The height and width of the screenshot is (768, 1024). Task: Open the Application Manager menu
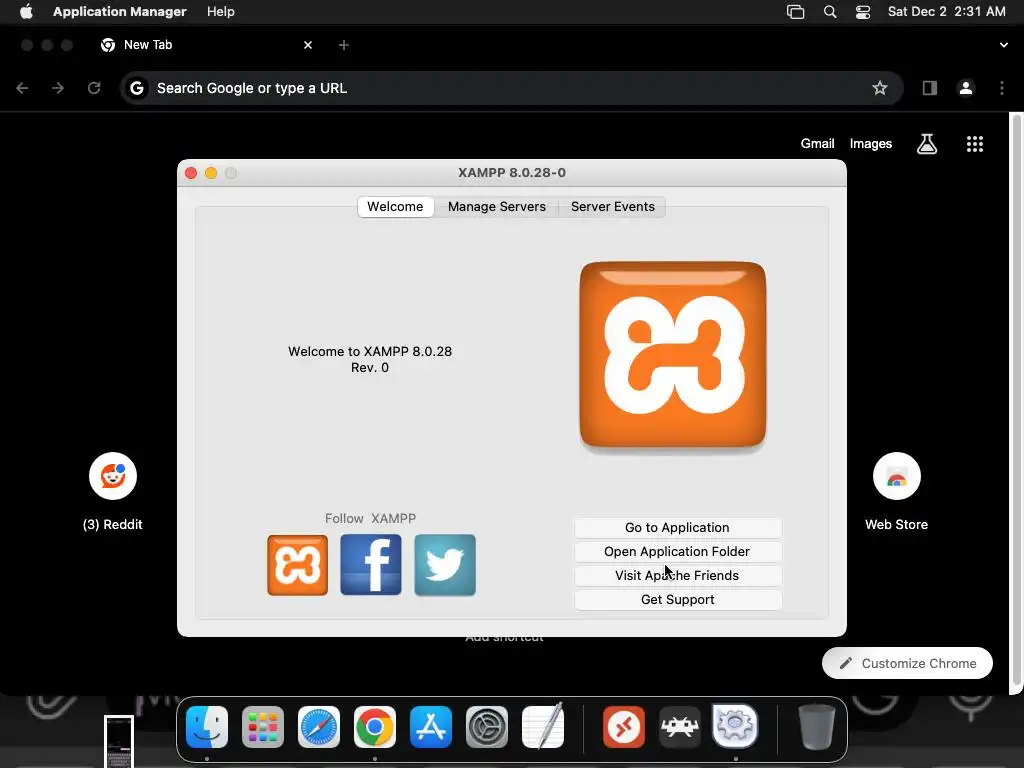120,12
